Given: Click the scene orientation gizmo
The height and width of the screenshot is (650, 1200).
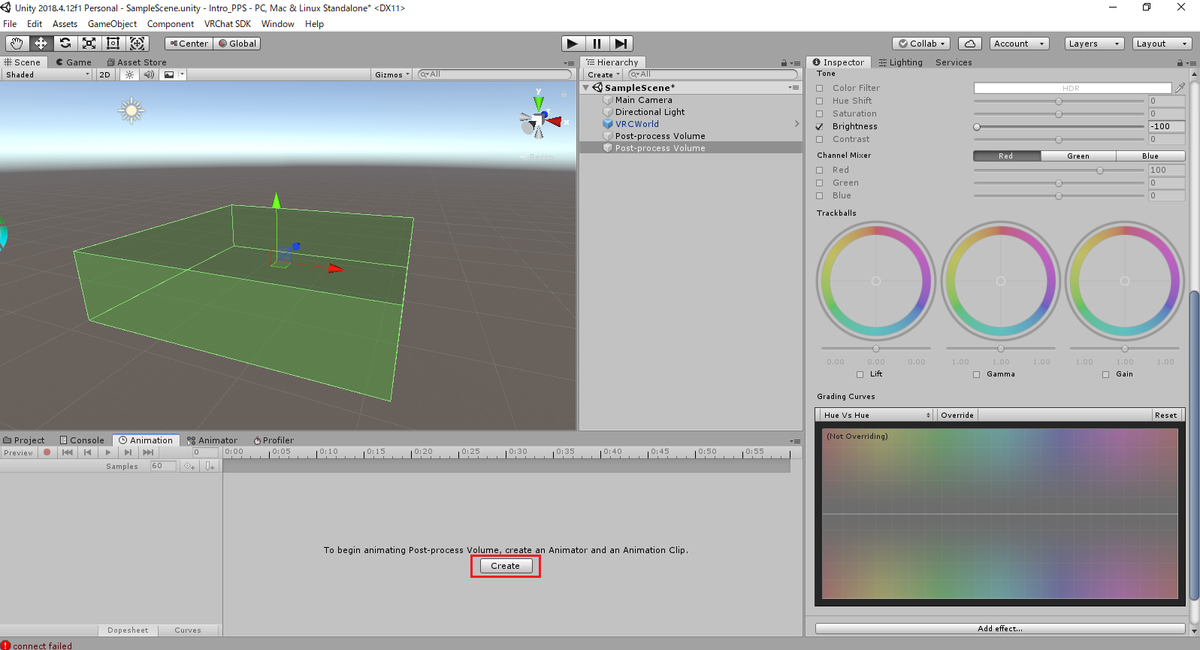Looking at the screenshot, I should [x=542, y=120].
